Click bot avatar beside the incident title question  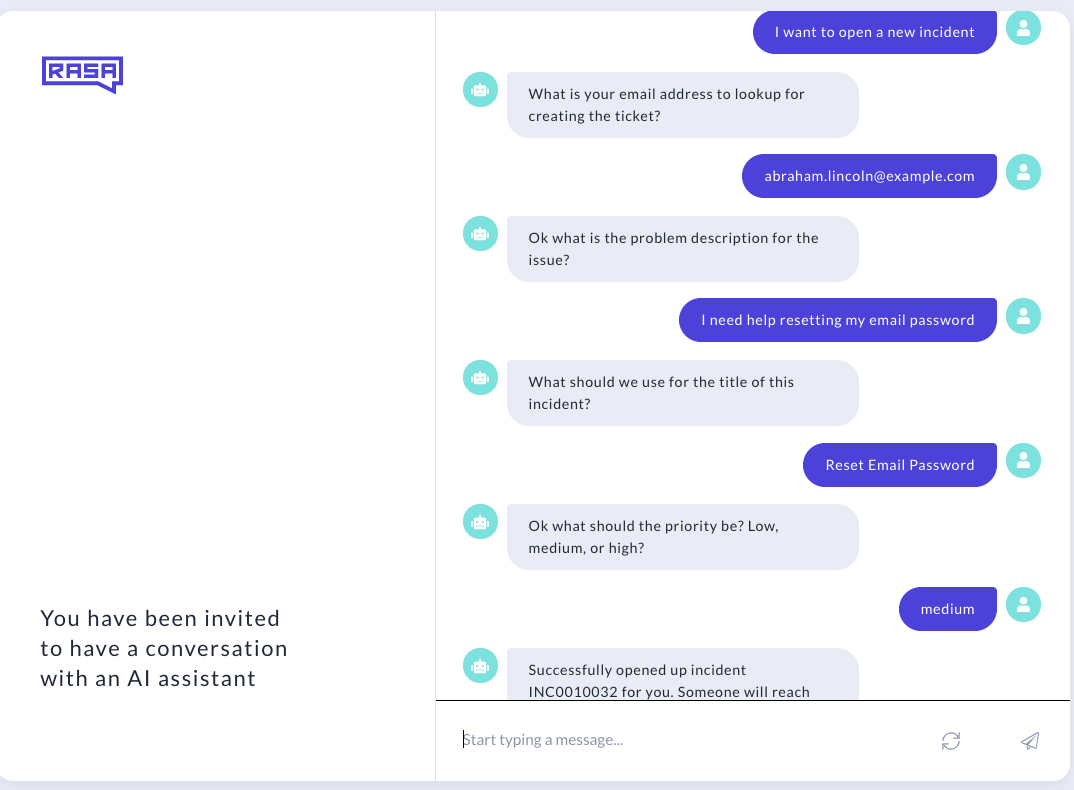tap(480, 378)
